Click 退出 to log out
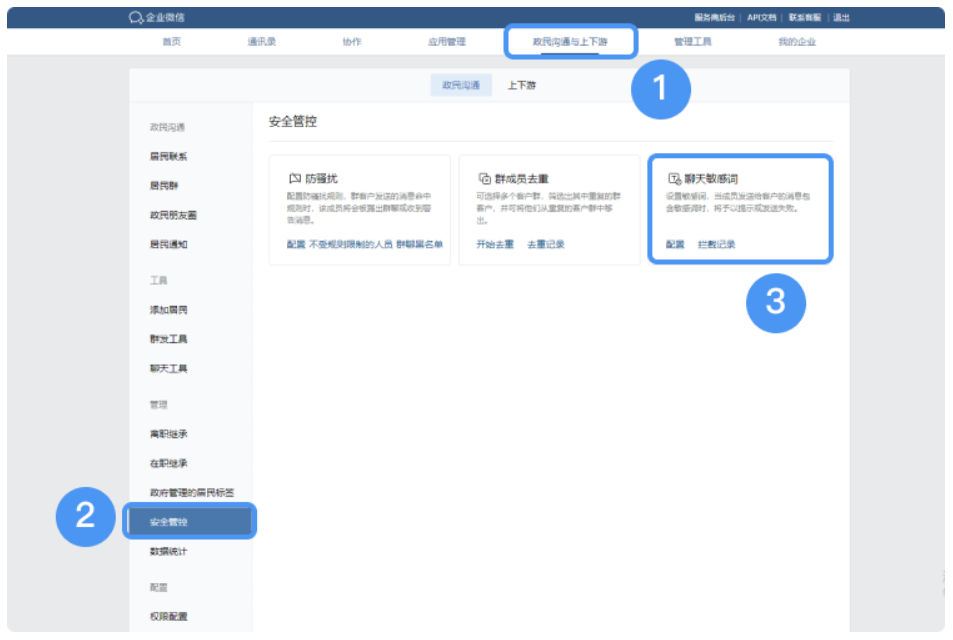This screenshot has height=640, width=953. [x=841, y=18]
